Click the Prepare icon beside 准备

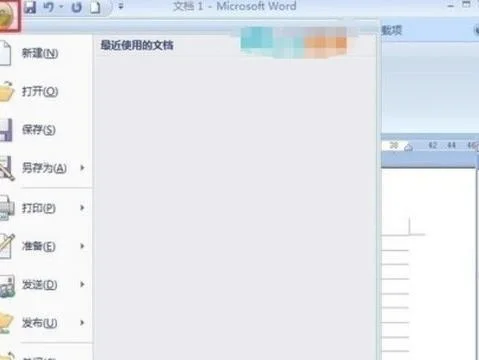(x=7, y=246)
